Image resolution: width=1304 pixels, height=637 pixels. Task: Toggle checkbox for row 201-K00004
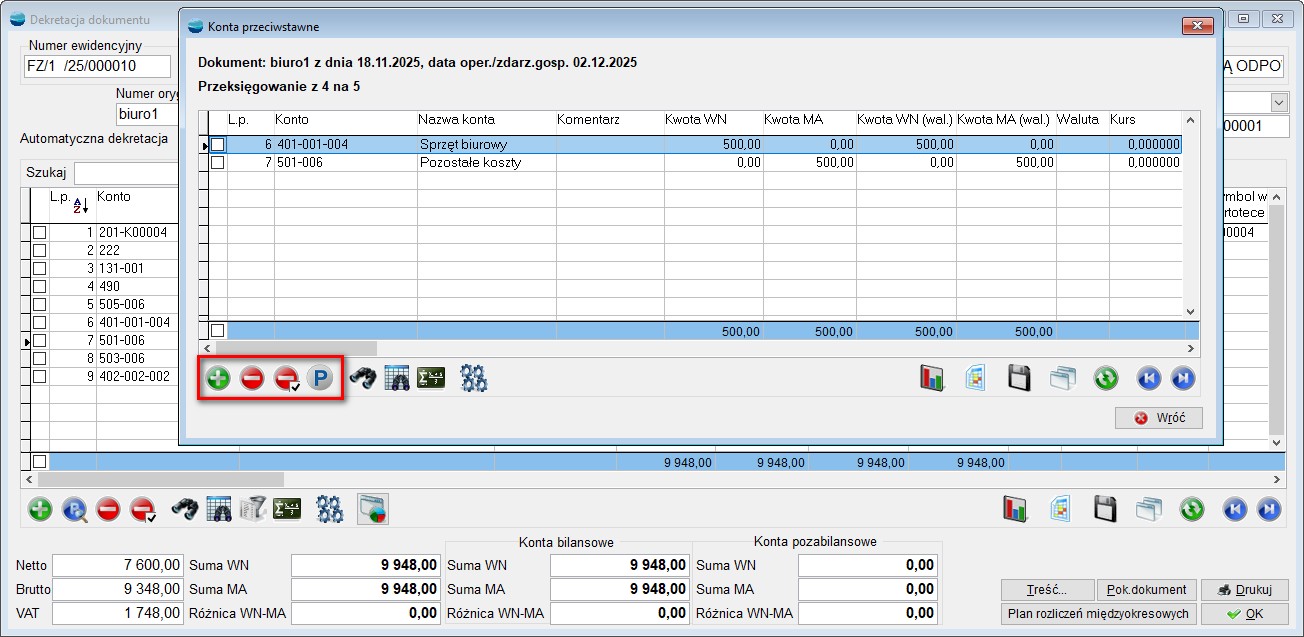click(x=40, y=232)
